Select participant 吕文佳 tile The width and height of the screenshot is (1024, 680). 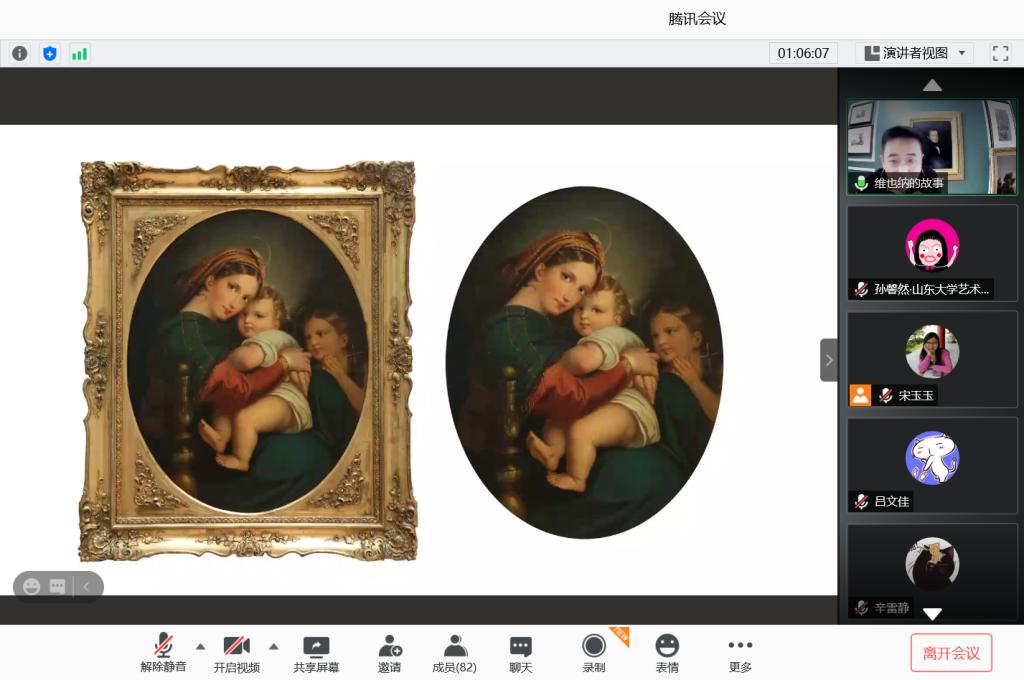932,466
